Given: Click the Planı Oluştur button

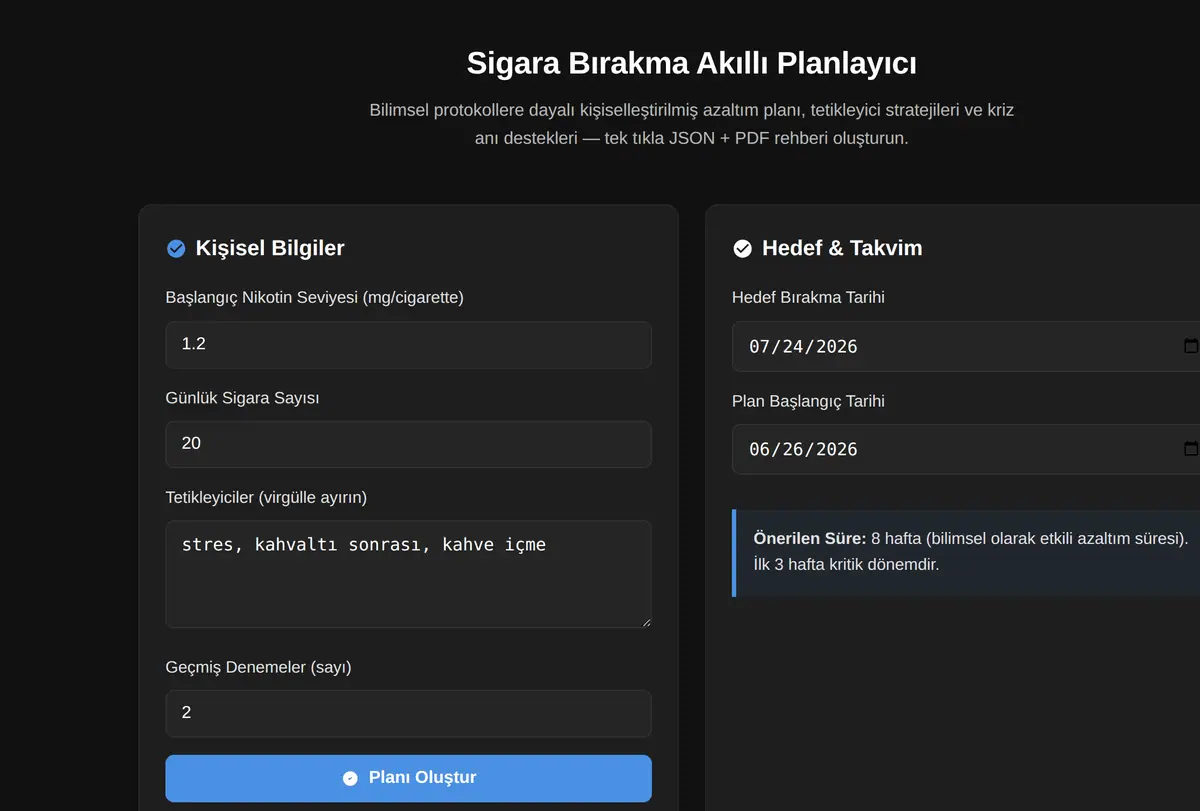Looking at the screenshot, I should (408, 778).
